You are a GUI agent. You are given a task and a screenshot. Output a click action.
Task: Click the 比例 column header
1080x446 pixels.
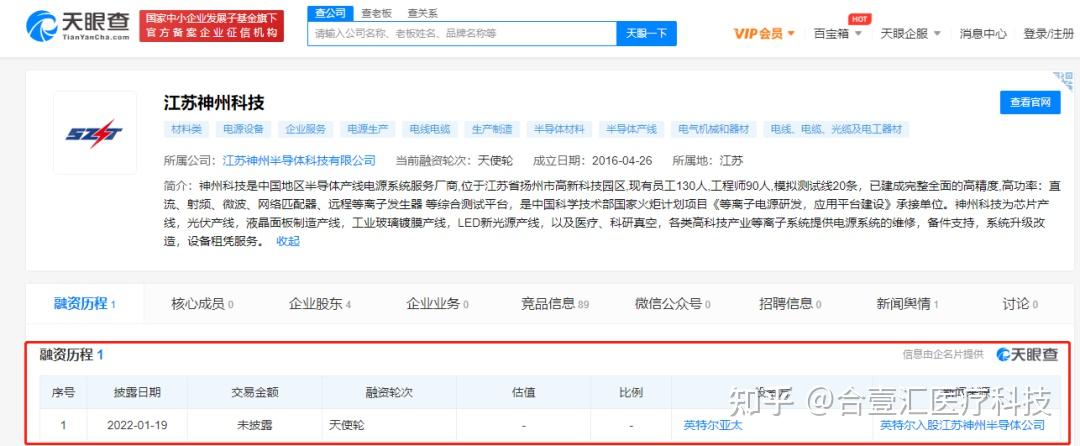(x=631, y=392)
